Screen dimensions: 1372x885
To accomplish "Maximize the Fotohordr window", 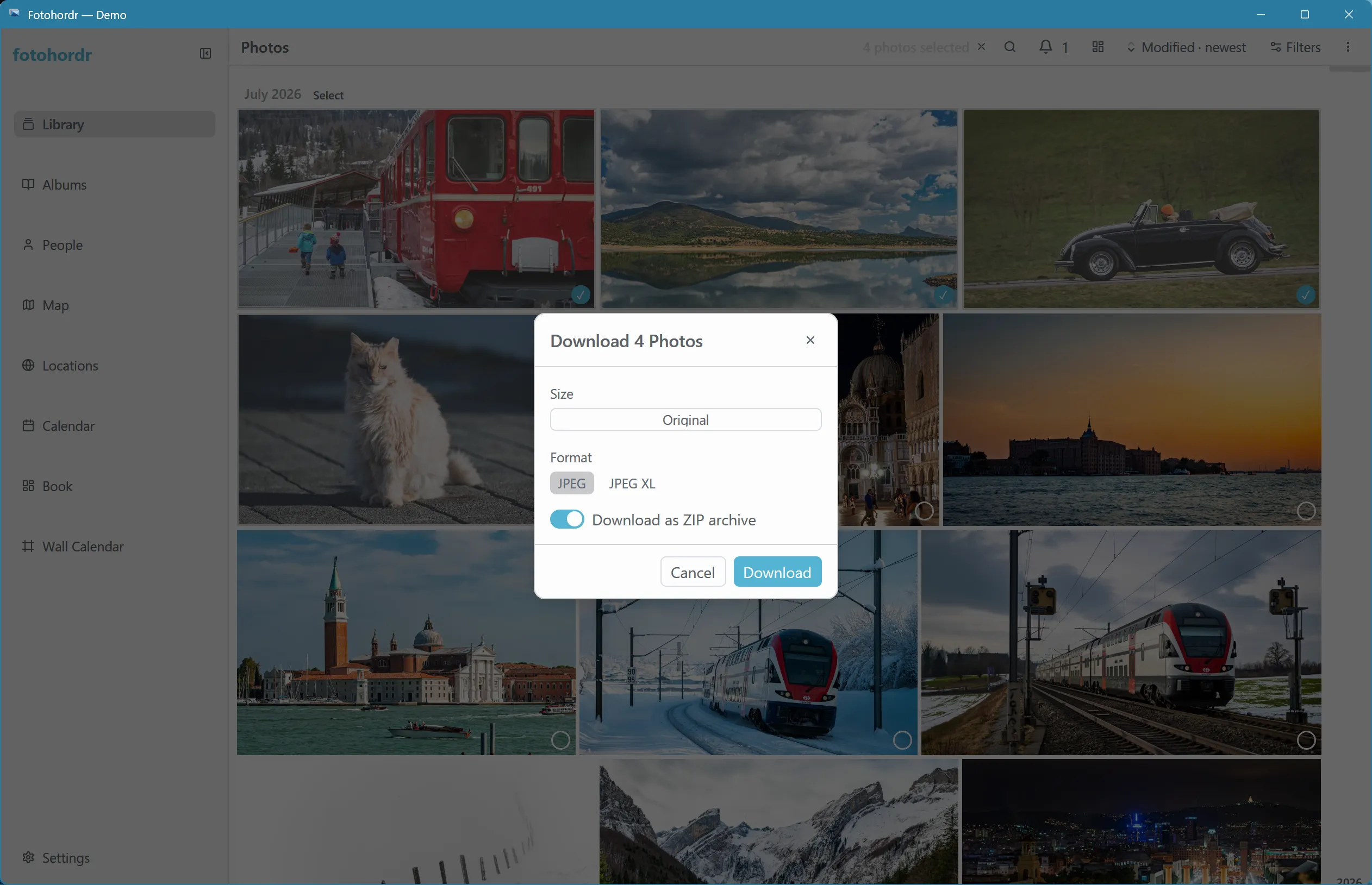I will [1305, 14].
